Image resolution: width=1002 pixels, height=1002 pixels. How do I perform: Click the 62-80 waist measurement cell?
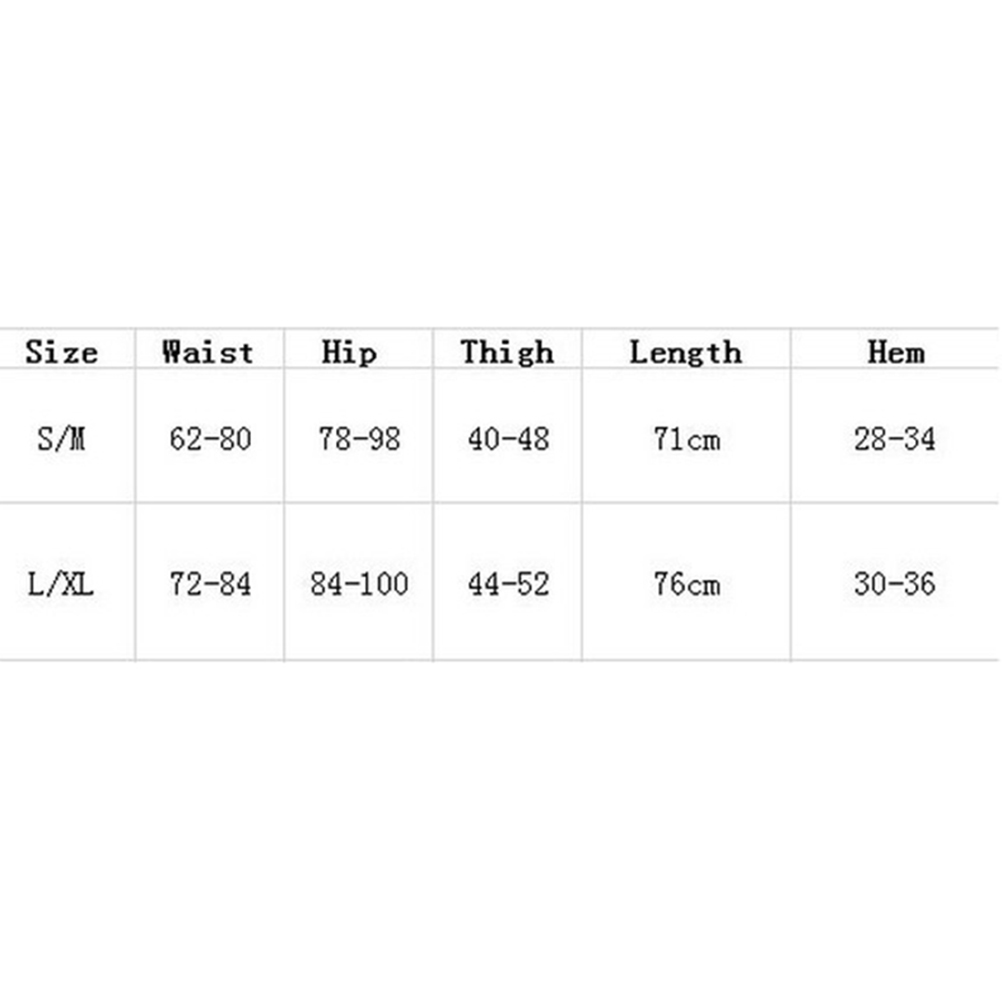click(210, 438)
